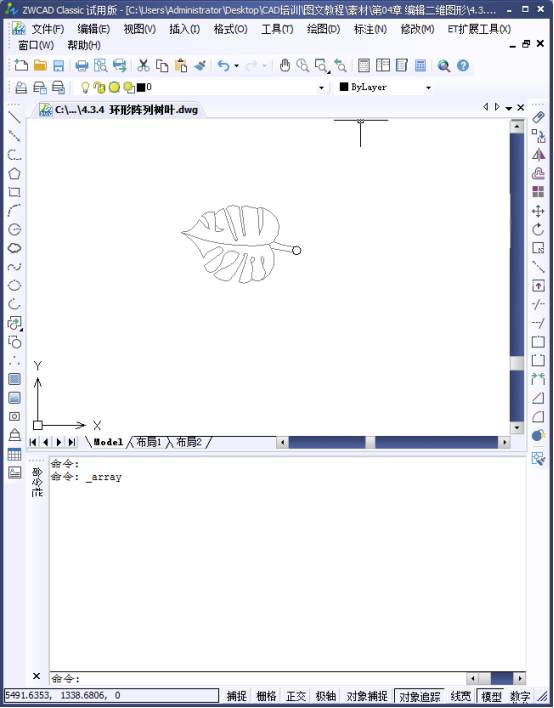
Task: Click the Copy objects tool
Action: [538, 136]
